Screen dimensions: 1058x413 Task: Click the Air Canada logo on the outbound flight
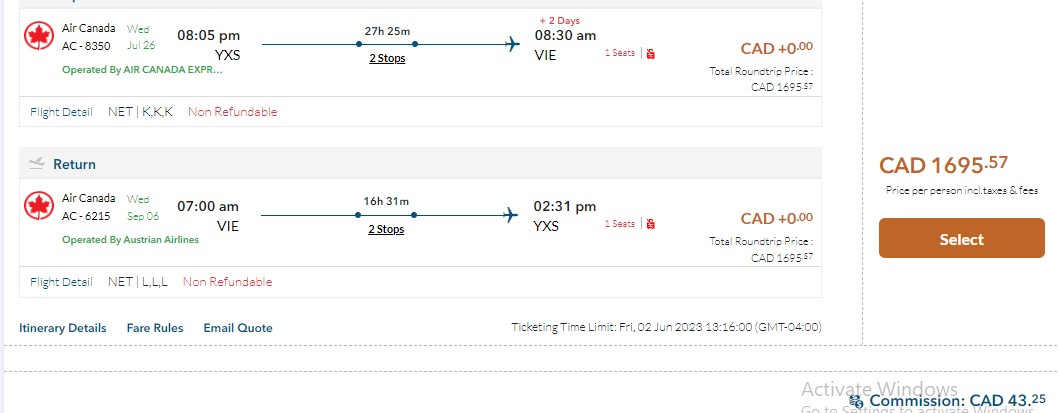click(39, 36)
